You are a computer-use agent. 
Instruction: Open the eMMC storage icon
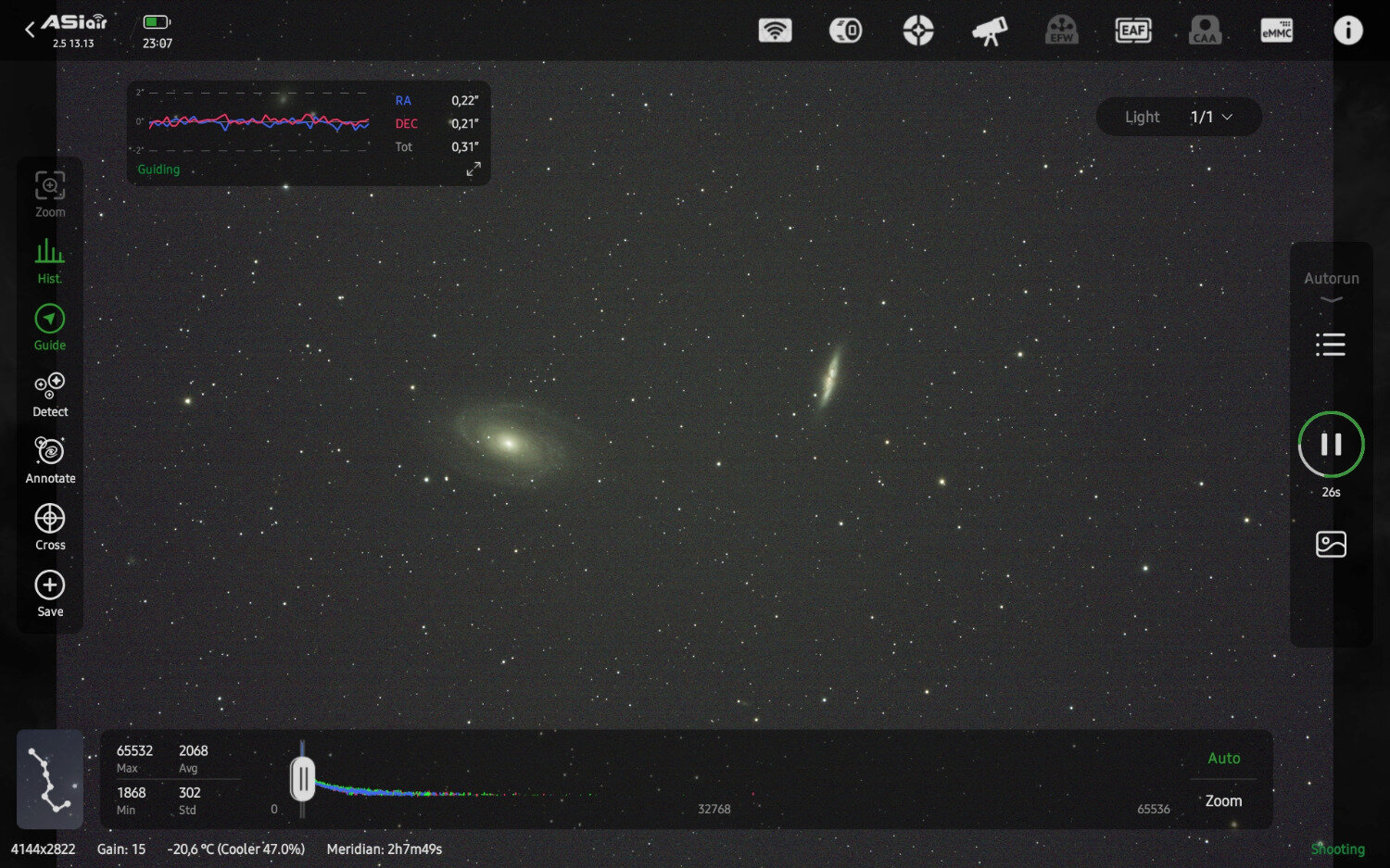[1277, 31]
